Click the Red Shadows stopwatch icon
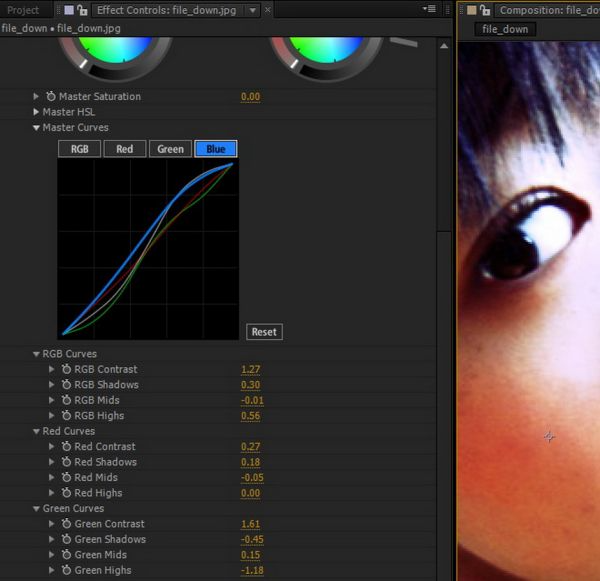600x581 pixels. click(x=66, y=462)
